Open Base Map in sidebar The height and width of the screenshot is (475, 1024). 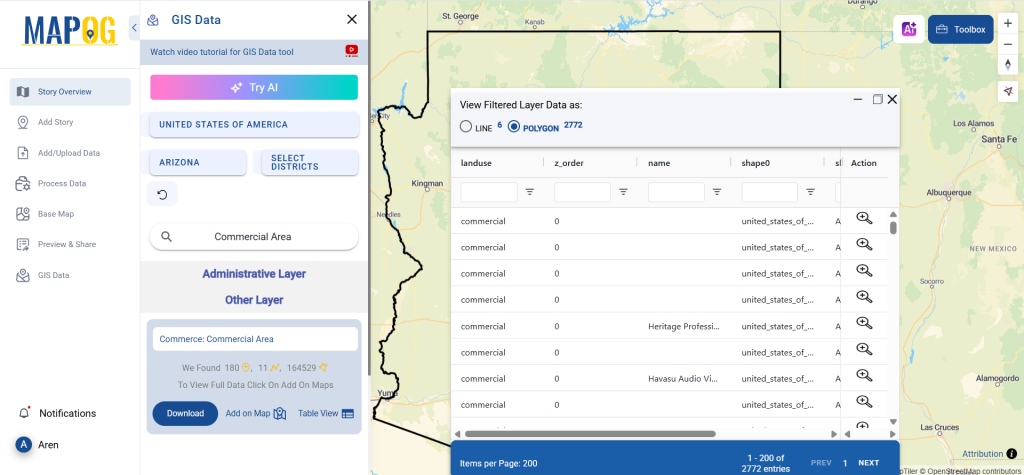(56, 214)
